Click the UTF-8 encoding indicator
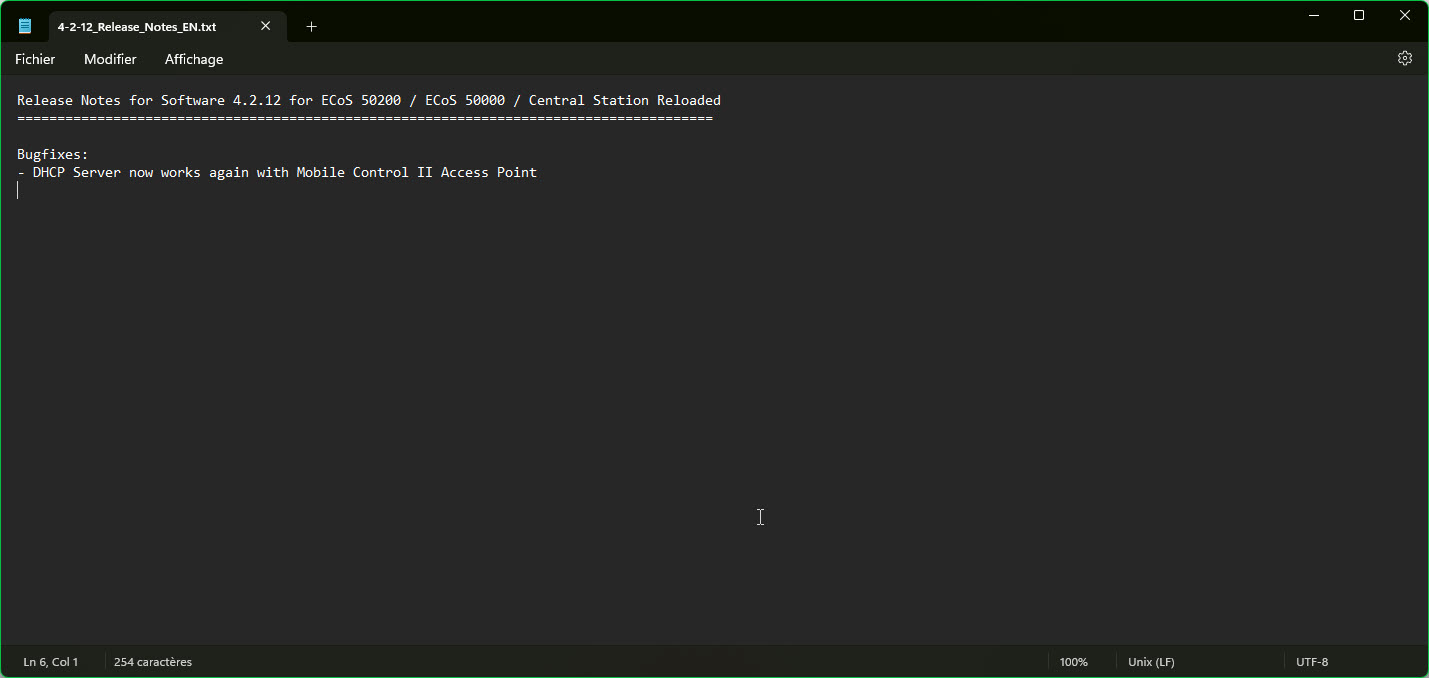Image resolution: width=1429 pixels, height=678 pixels. (1312, 662)
